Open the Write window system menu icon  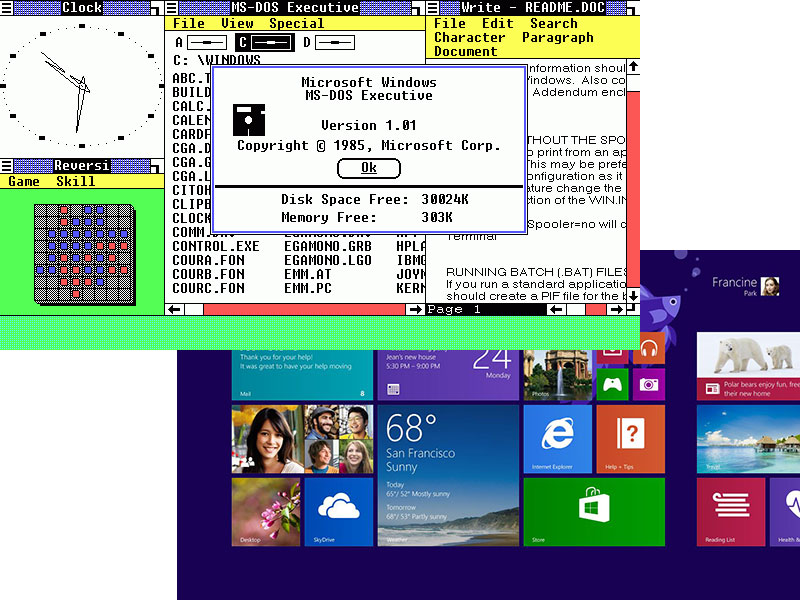click(x=433, y=7)
